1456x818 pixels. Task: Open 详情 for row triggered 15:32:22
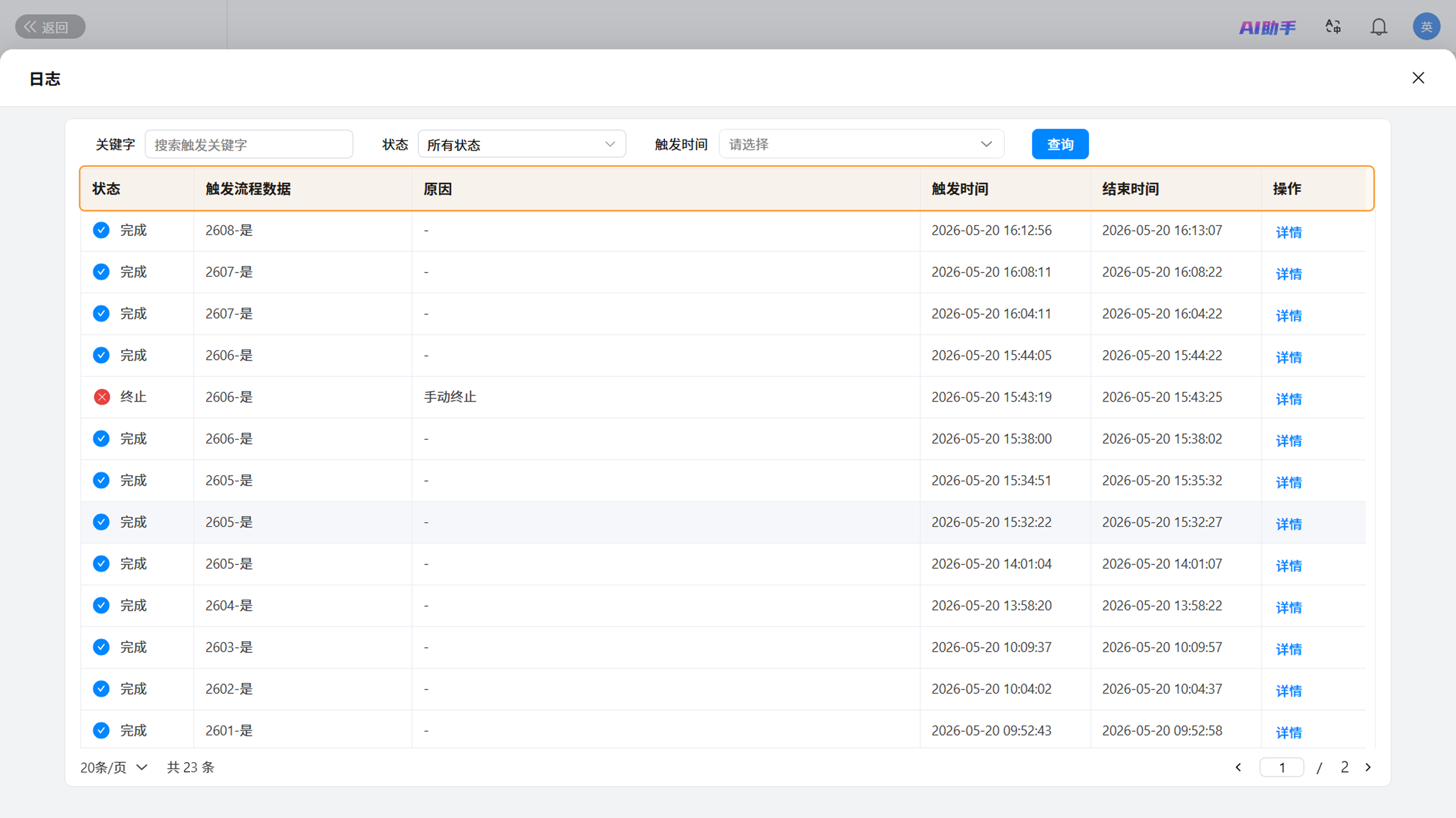coord(1289,524)
